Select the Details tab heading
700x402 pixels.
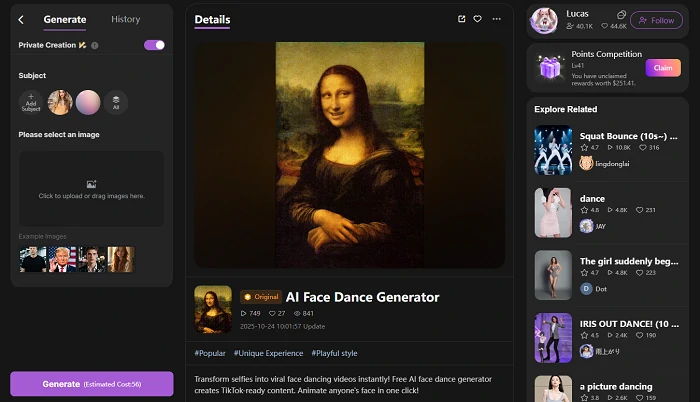coord(212,20)
